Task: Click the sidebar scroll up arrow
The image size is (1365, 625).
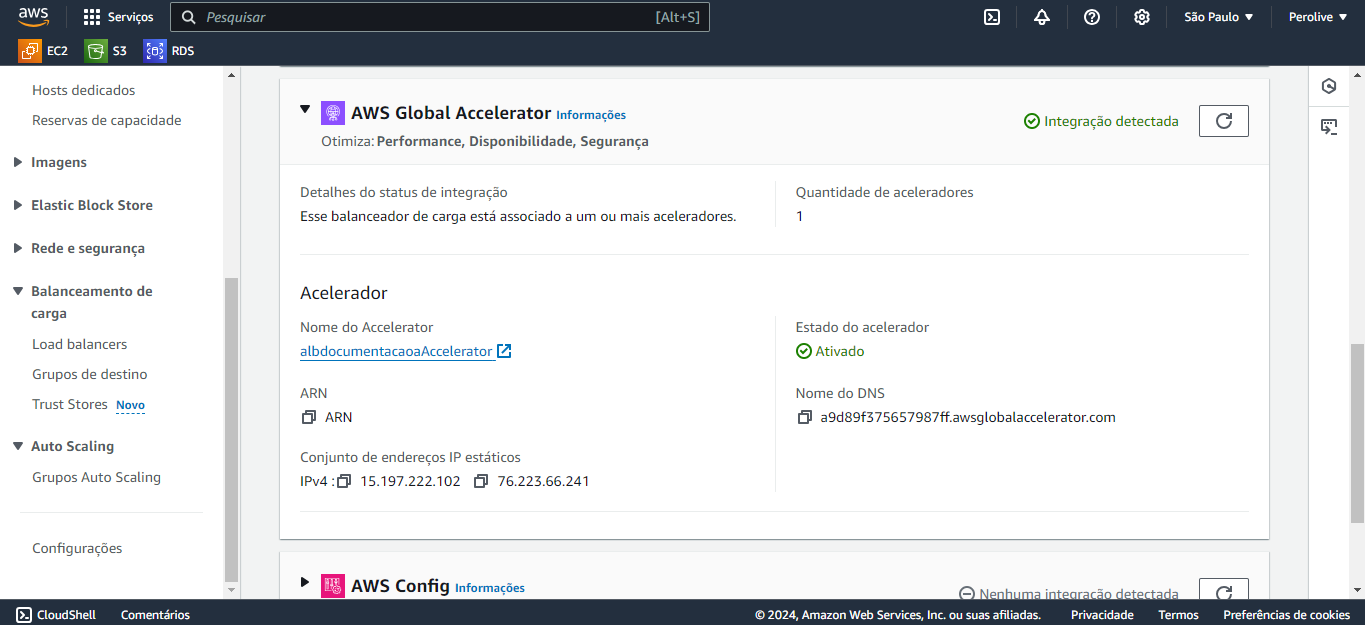Action: pos(232,75)
